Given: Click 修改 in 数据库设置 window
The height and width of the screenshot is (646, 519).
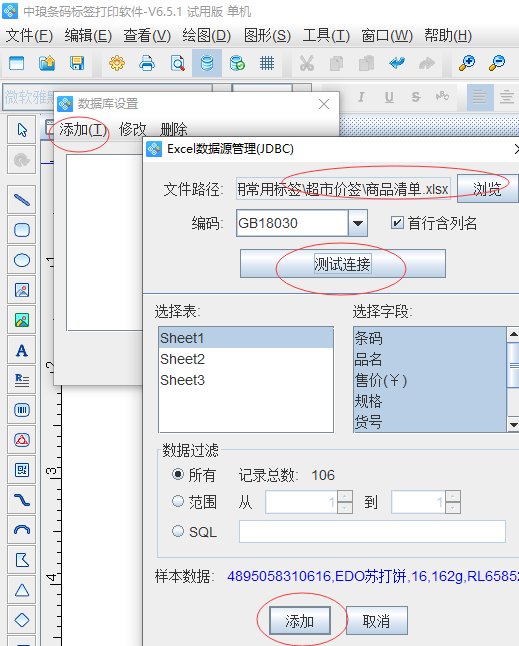Looking at the screenshot, I should pyautogui.click(x=132, y=130).
